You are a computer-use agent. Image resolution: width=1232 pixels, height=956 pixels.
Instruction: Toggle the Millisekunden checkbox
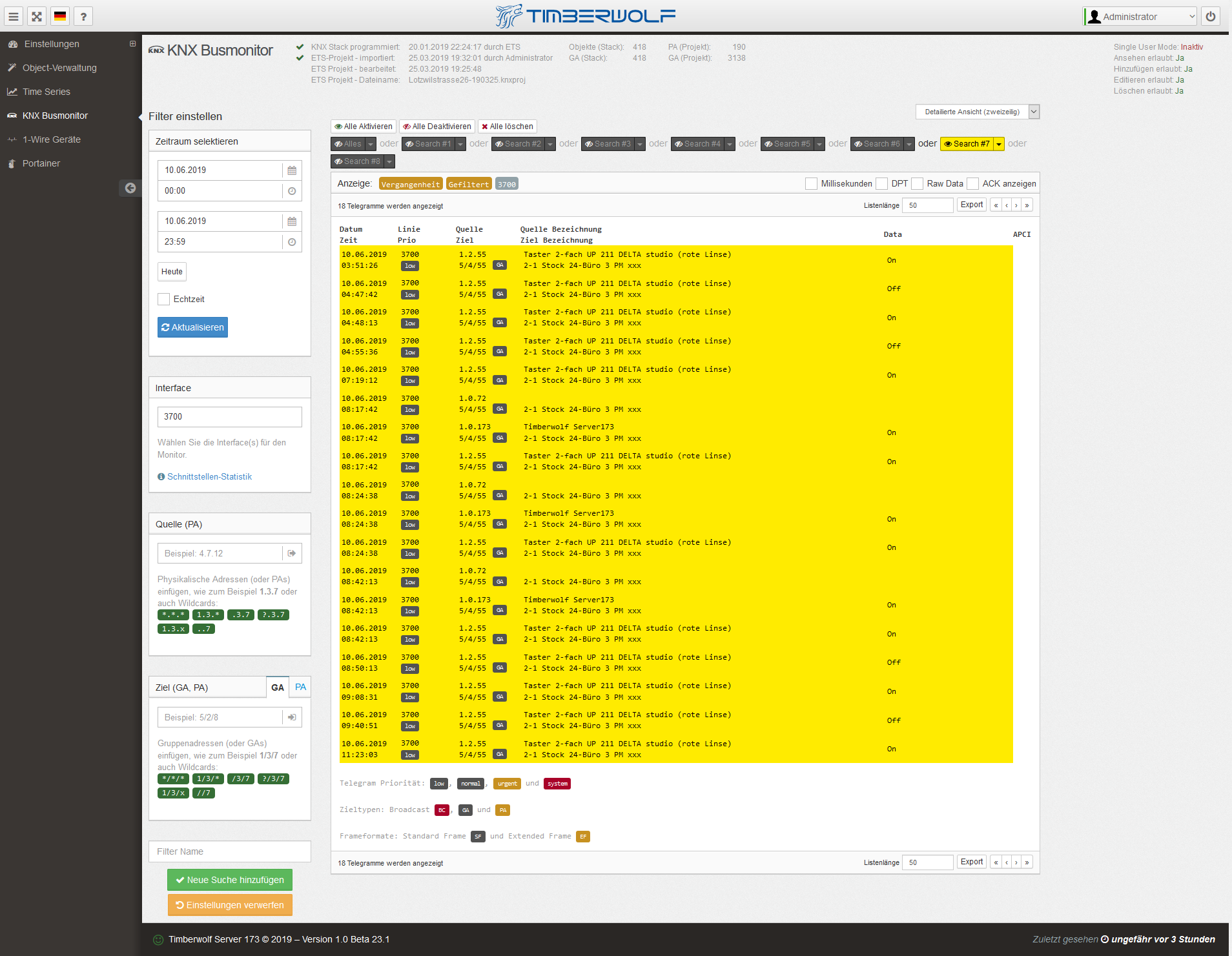(812, 184)
